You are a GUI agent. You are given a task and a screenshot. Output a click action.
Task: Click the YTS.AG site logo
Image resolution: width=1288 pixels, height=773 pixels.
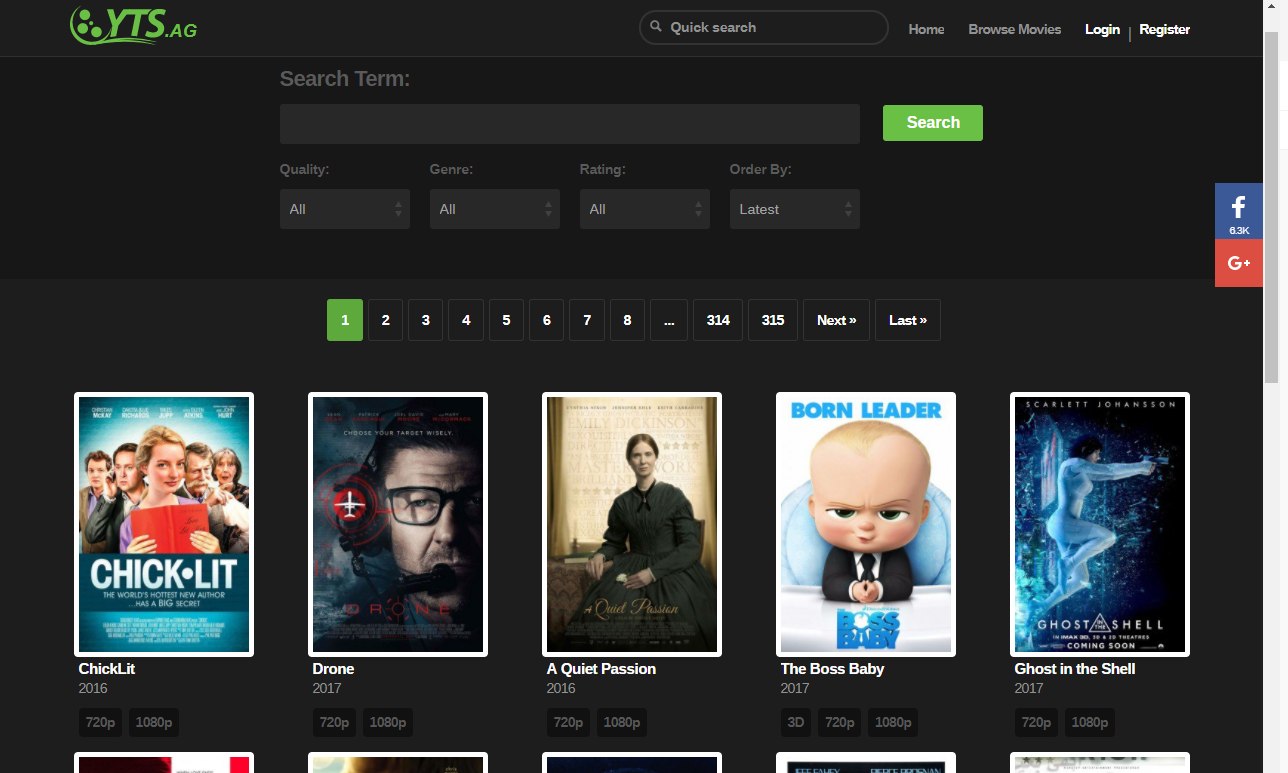133,26
